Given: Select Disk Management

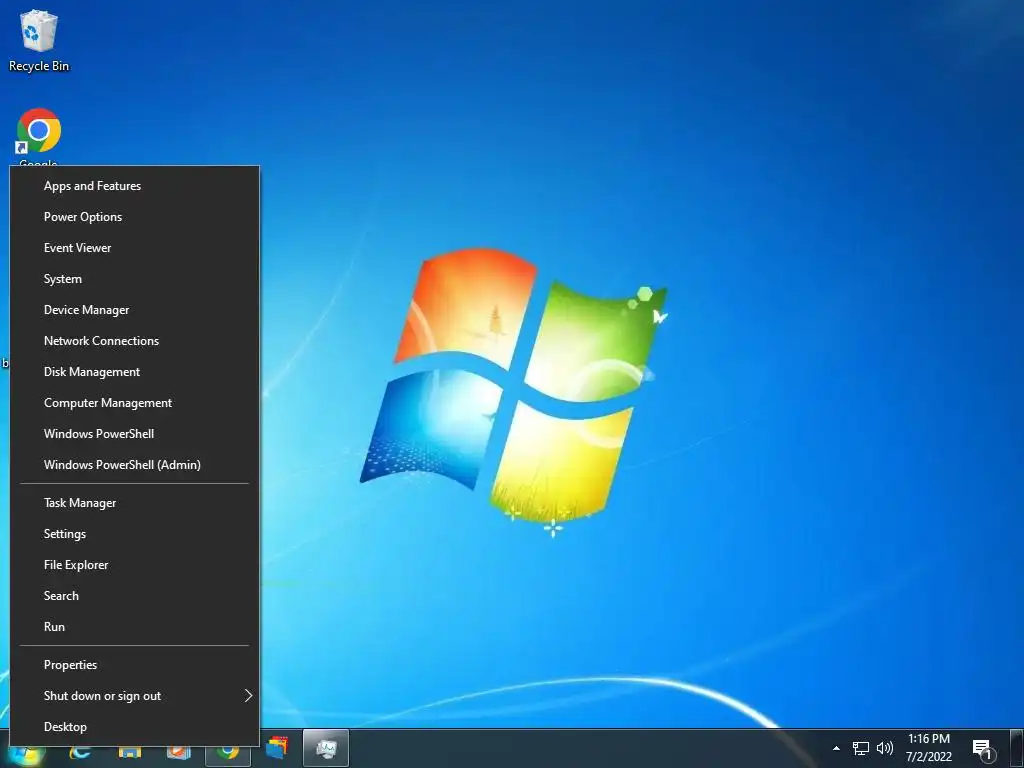Looking at the screenshot, I should 135,372.
